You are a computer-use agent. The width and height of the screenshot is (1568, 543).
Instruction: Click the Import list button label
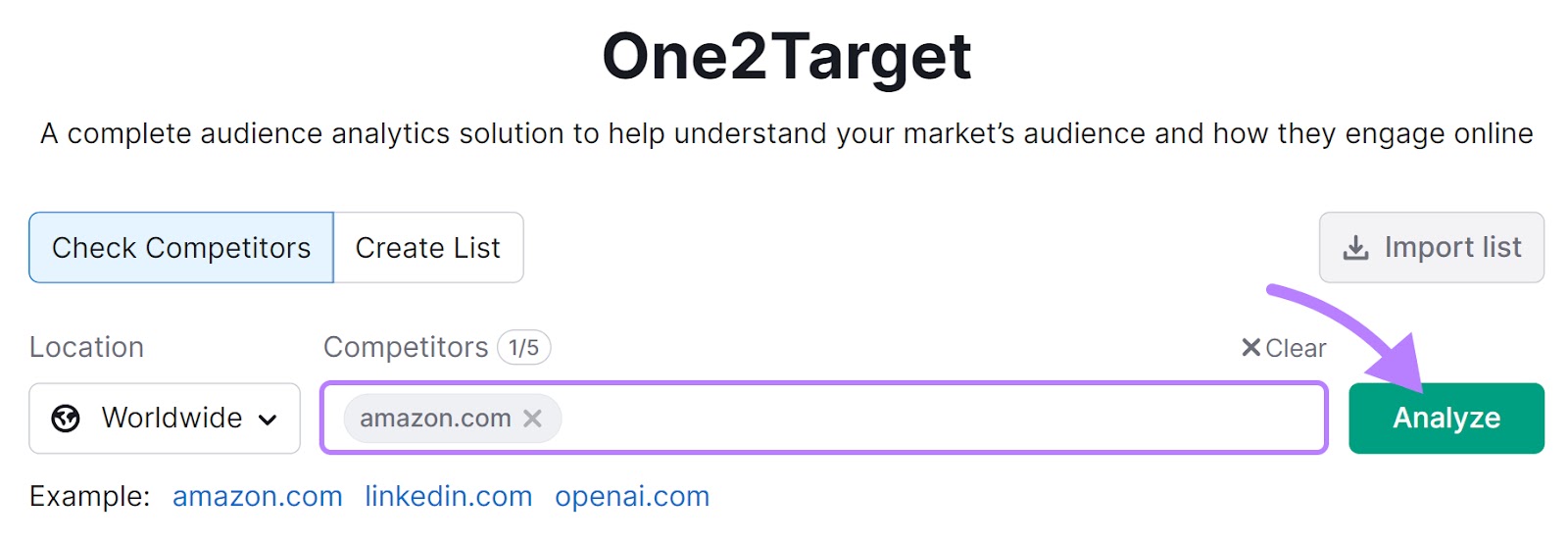click(1452, 248)
